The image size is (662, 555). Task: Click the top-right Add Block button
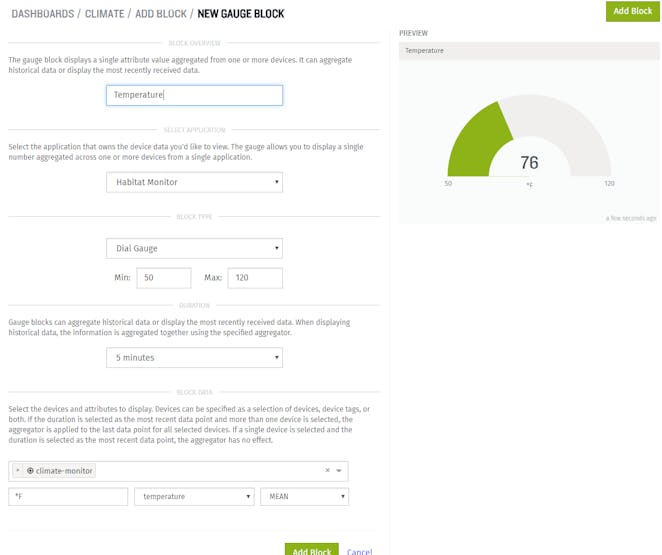click(632, 11)
